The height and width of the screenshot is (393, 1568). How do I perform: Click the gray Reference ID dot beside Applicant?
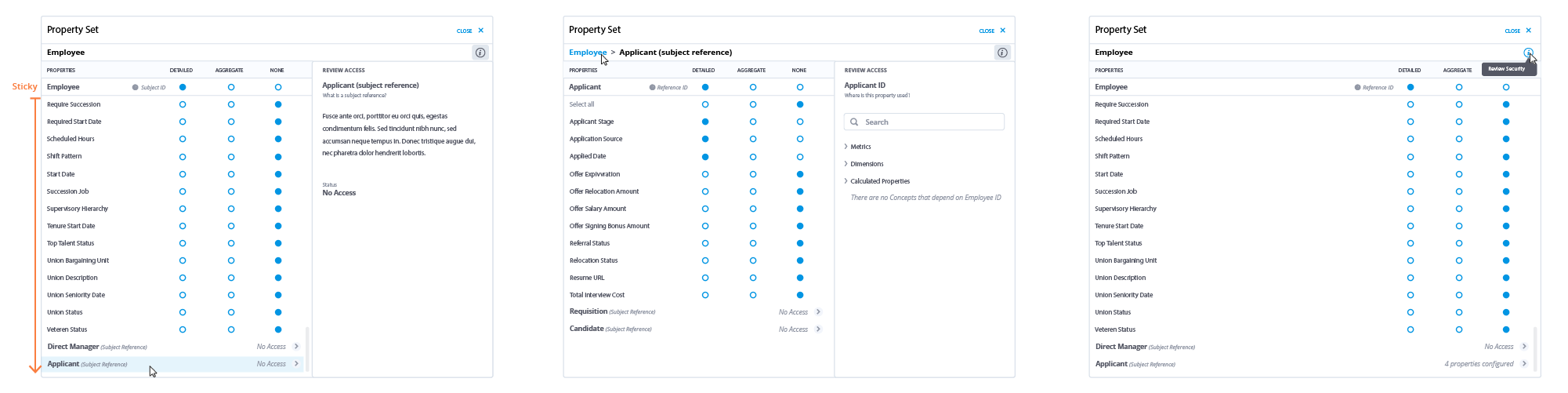tap(652, 88)
